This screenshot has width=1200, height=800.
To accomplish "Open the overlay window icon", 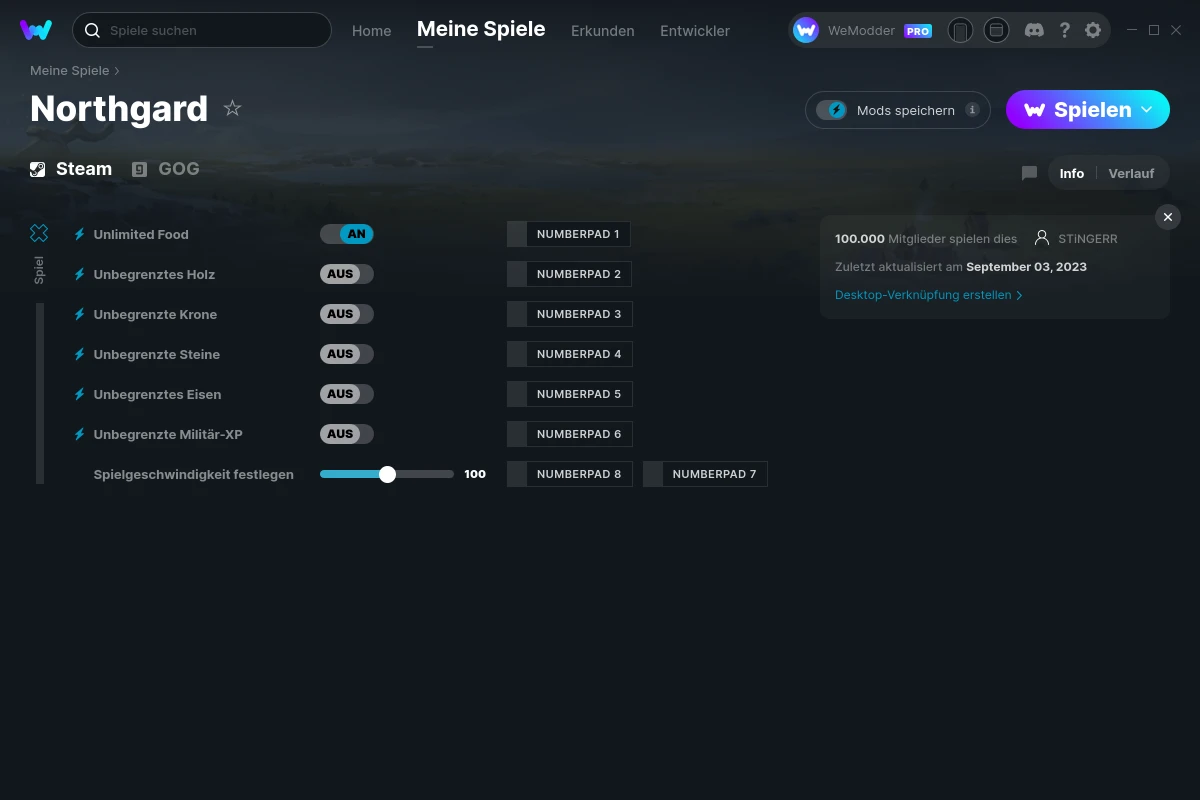I will (x=996, y=30).
